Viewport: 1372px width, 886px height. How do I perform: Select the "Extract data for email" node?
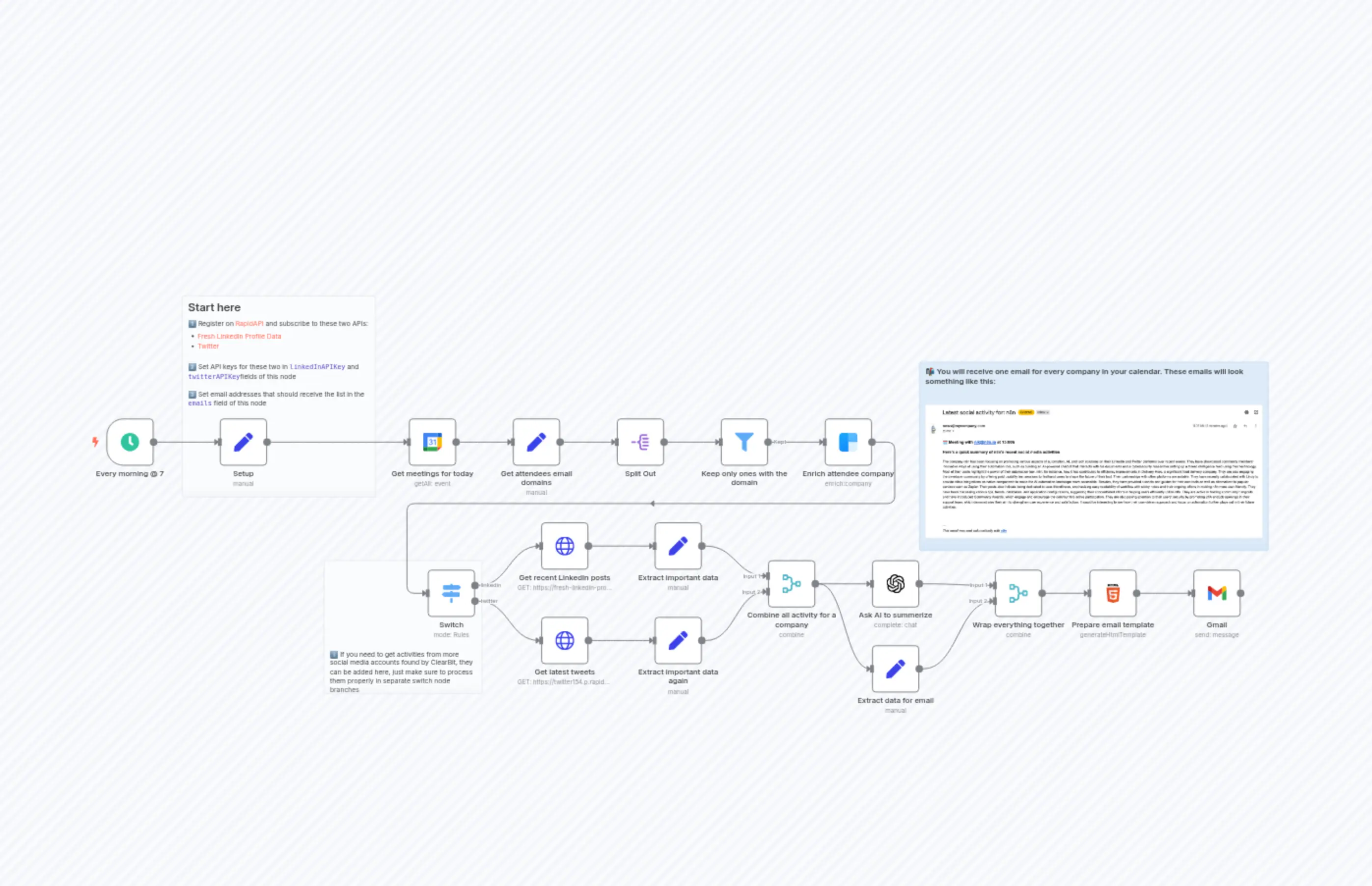[x=896, y=669]
